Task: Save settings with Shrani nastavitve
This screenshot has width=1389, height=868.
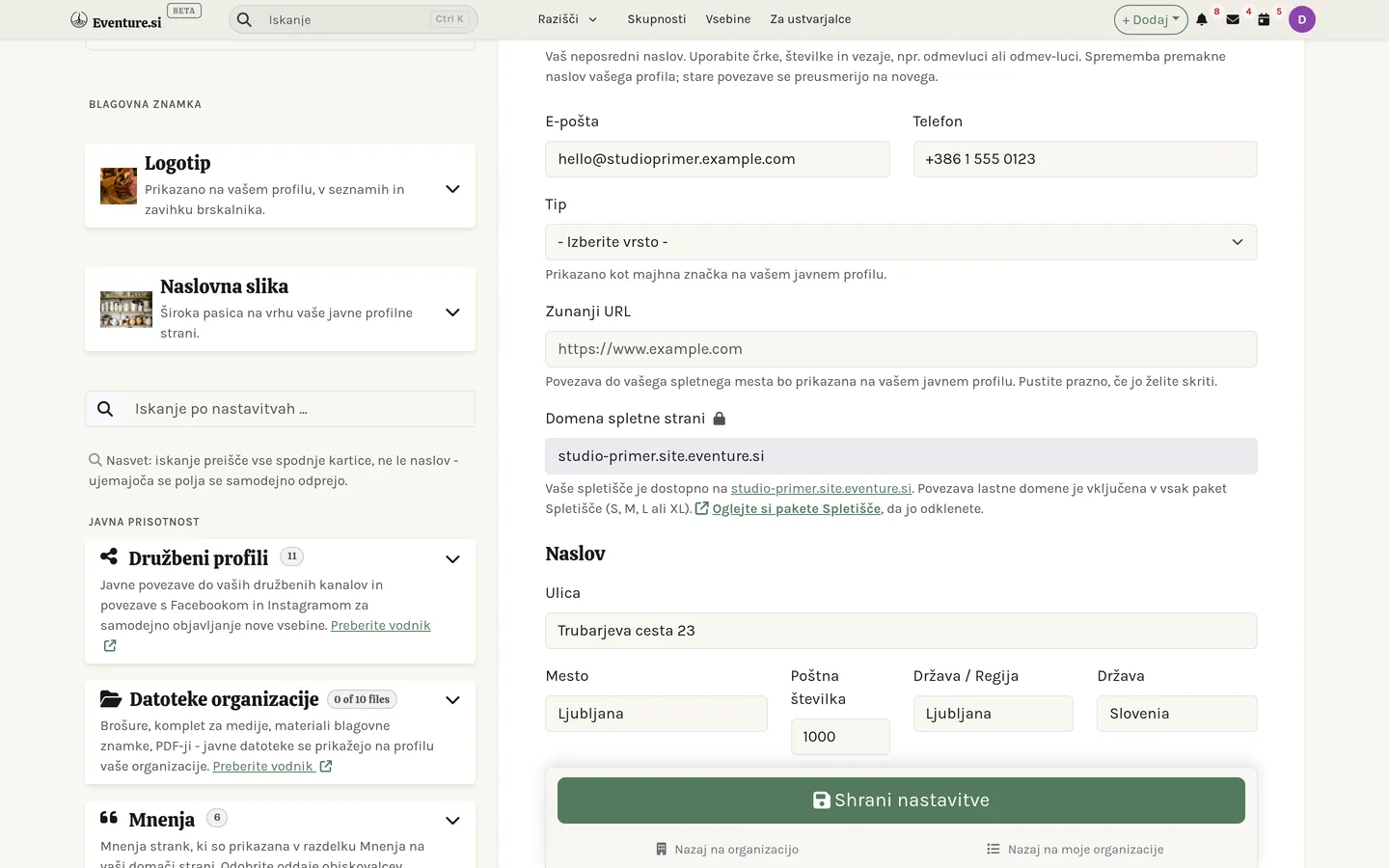Action: (x=901, y=800)
